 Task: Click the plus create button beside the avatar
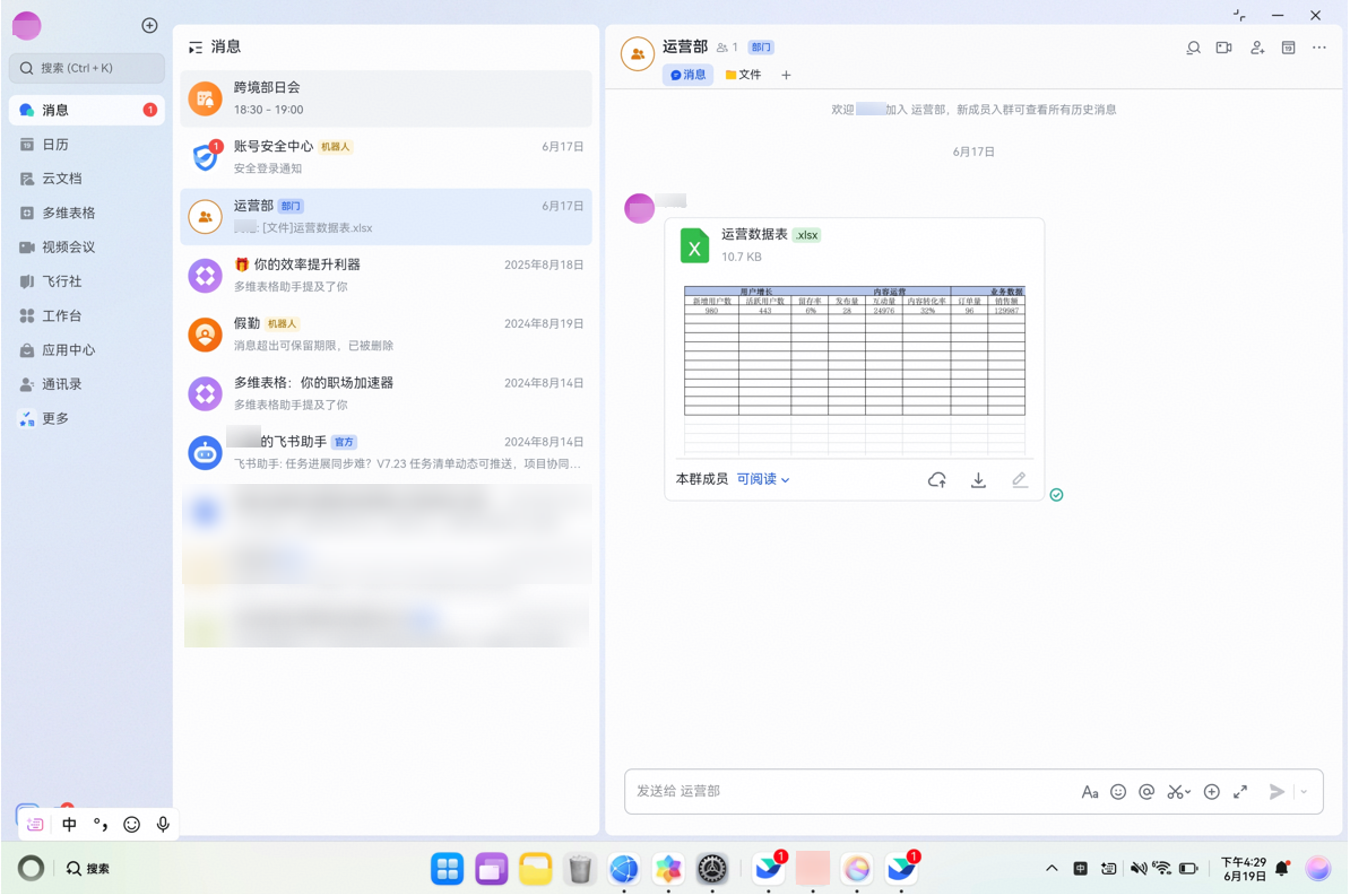point(150,25)
